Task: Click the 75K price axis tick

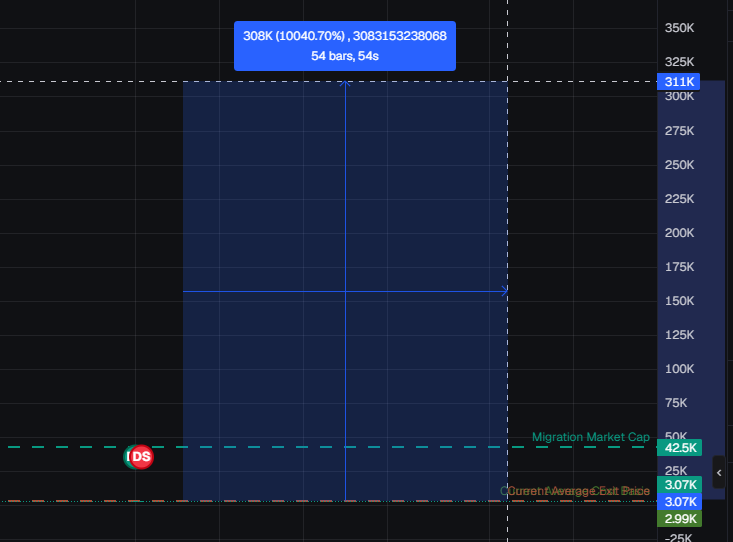Action: (676, 403)
